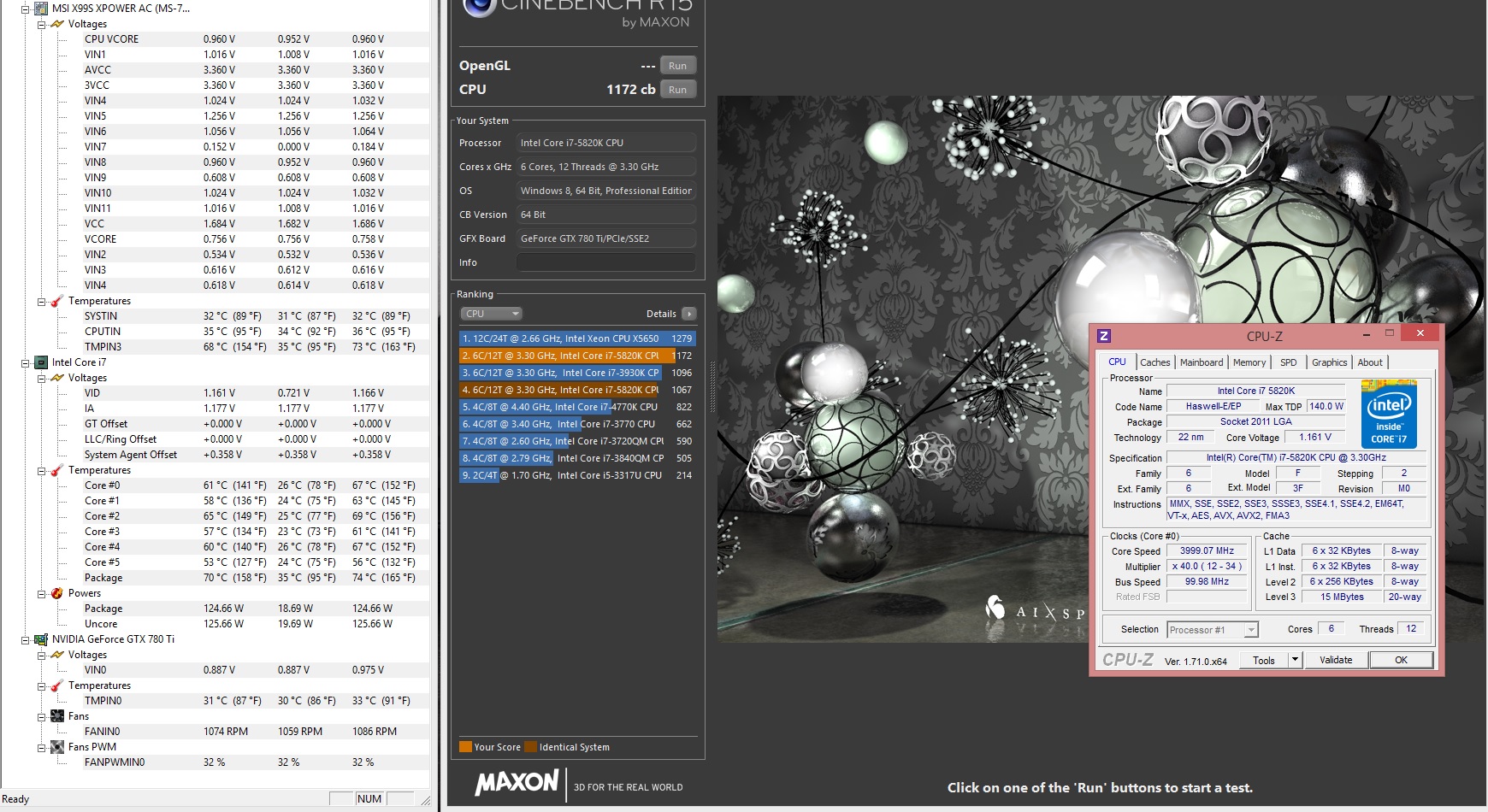Click the MSI X99S XPOWER motherboard icon
Viewport: 1488px width, 812px height.
41,9
